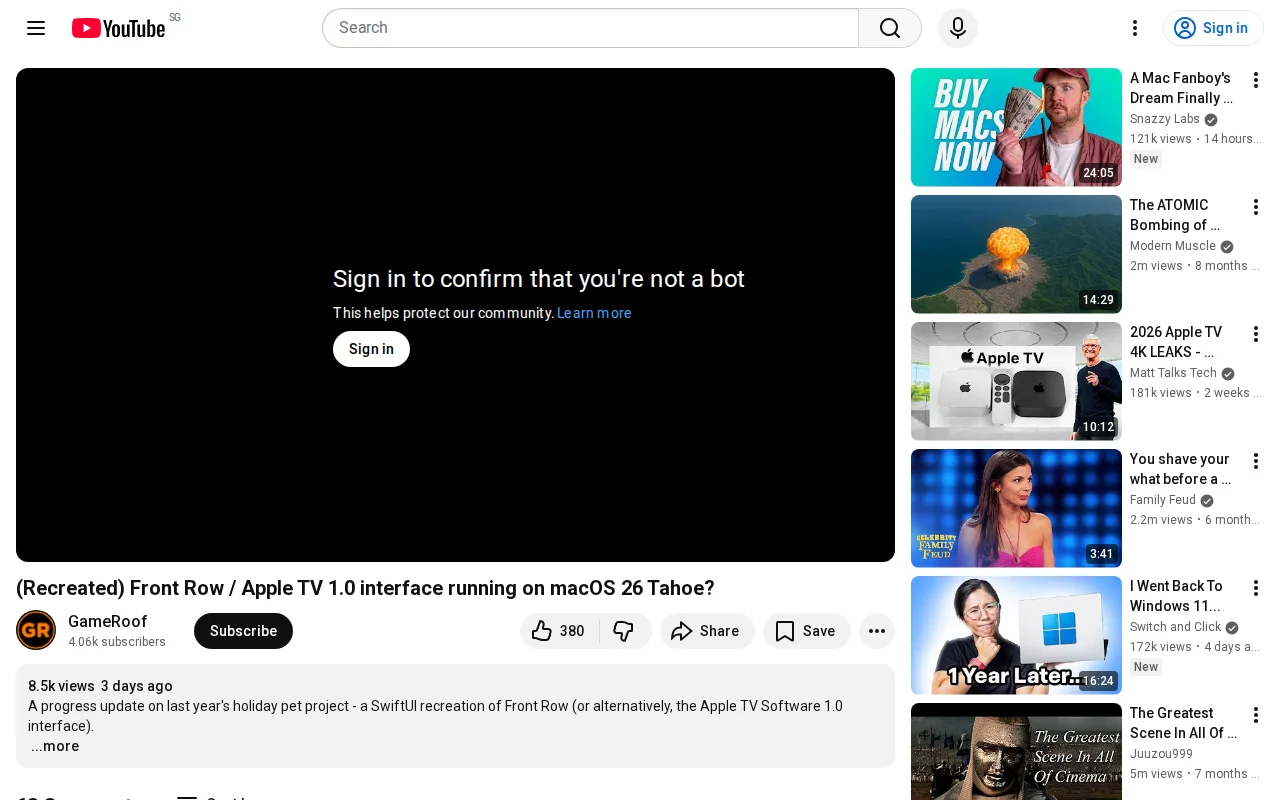1280x800 pixels.
Task: Click the 16:24 duration badge
Action: [1098, 681]
